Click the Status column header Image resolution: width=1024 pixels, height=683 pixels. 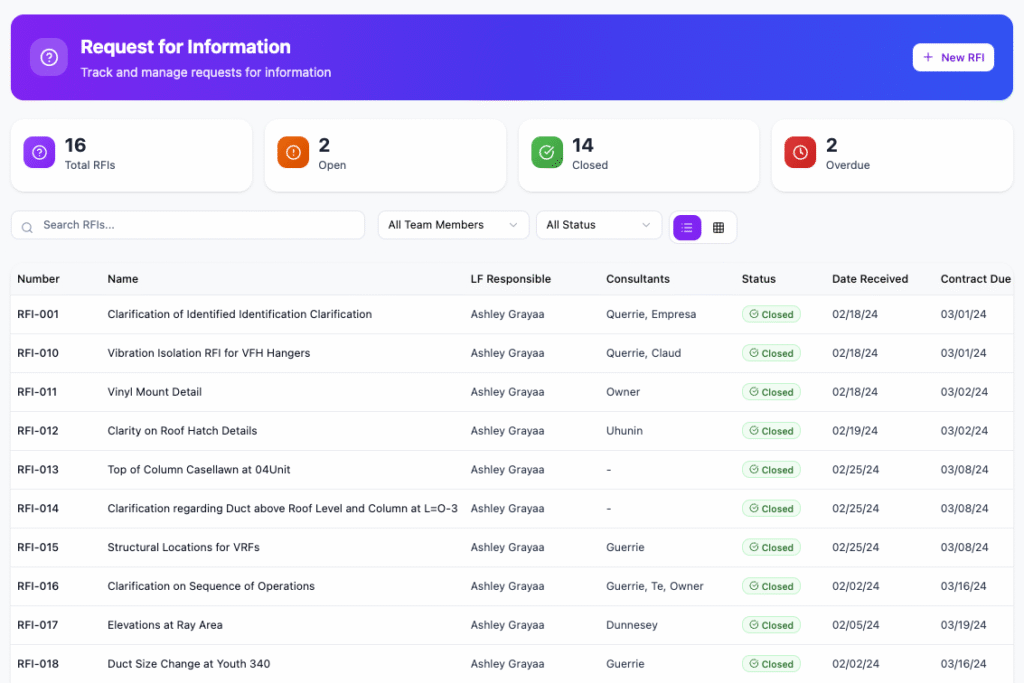[758, 279]
